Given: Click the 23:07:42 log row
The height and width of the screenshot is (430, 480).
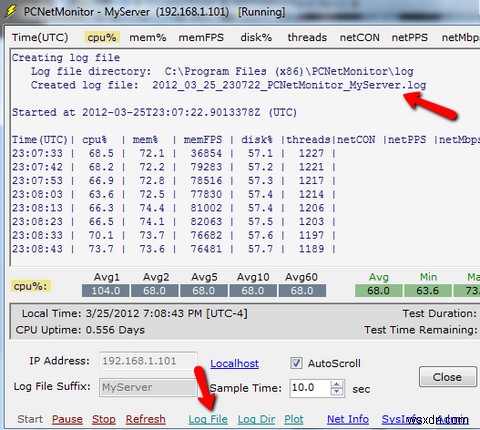Looking at the screenshot, I should click(173, 167).
